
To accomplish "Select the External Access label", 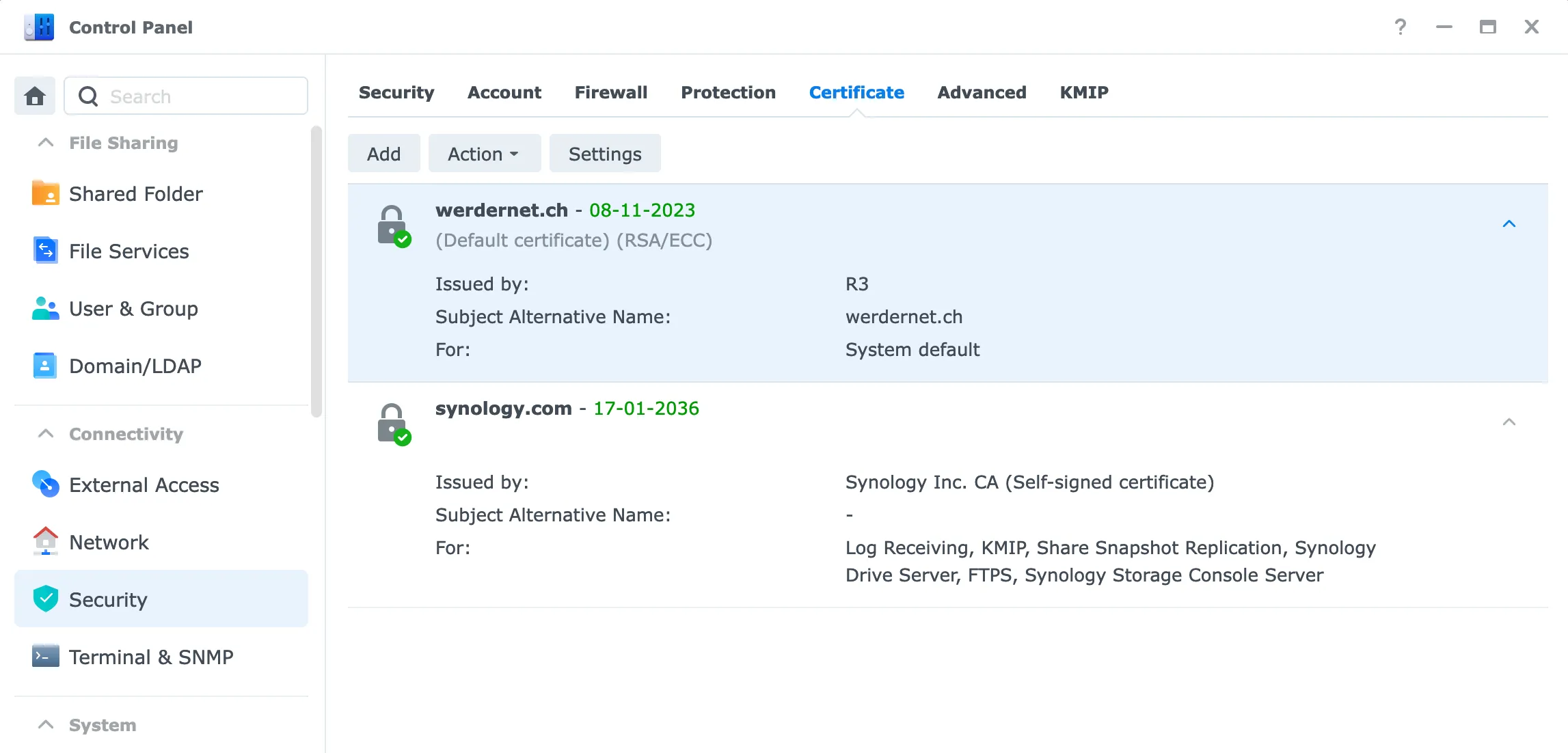I will point(144,485).
